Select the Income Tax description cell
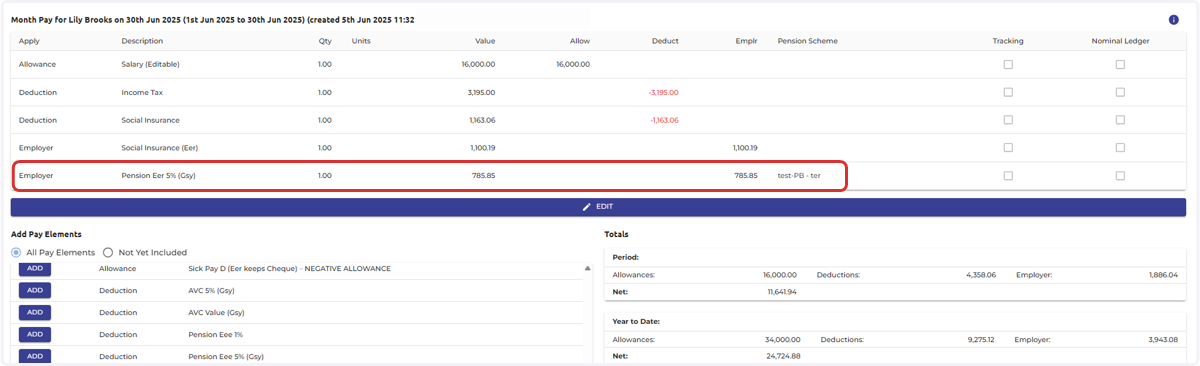Viewport: 1200px width, 366px height. (142, 92)
